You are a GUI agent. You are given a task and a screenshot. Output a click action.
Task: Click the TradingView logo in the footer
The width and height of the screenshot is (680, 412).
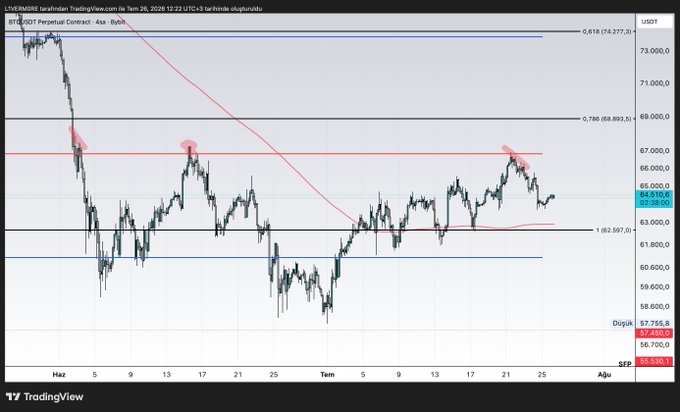point(44,396)
